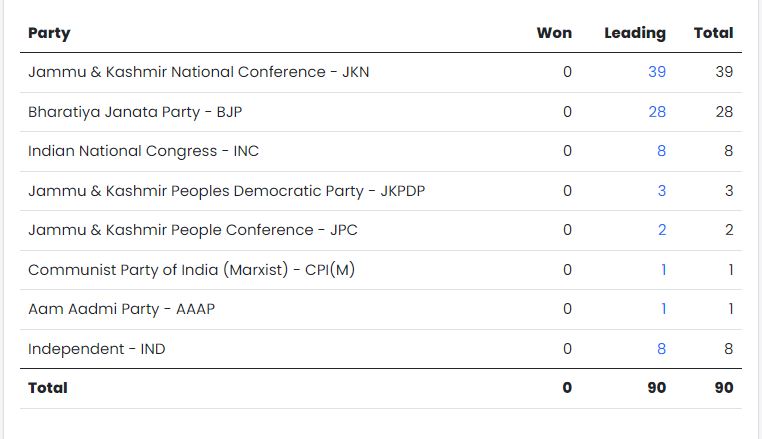Click the Independent leading count link
This screenshot has width=762, height=439.
pyautogui.click(x=661, y=349)
